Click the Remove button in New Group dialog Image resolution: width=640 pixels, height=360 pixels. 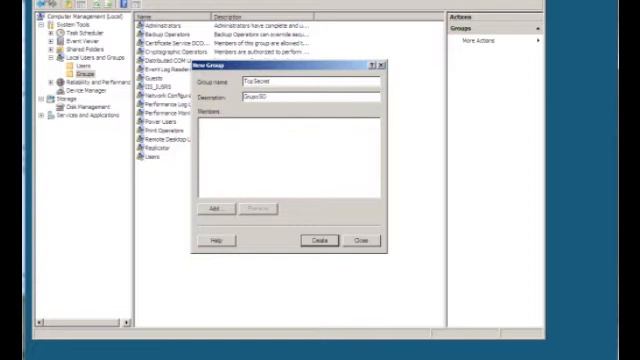tap(258, 209)
